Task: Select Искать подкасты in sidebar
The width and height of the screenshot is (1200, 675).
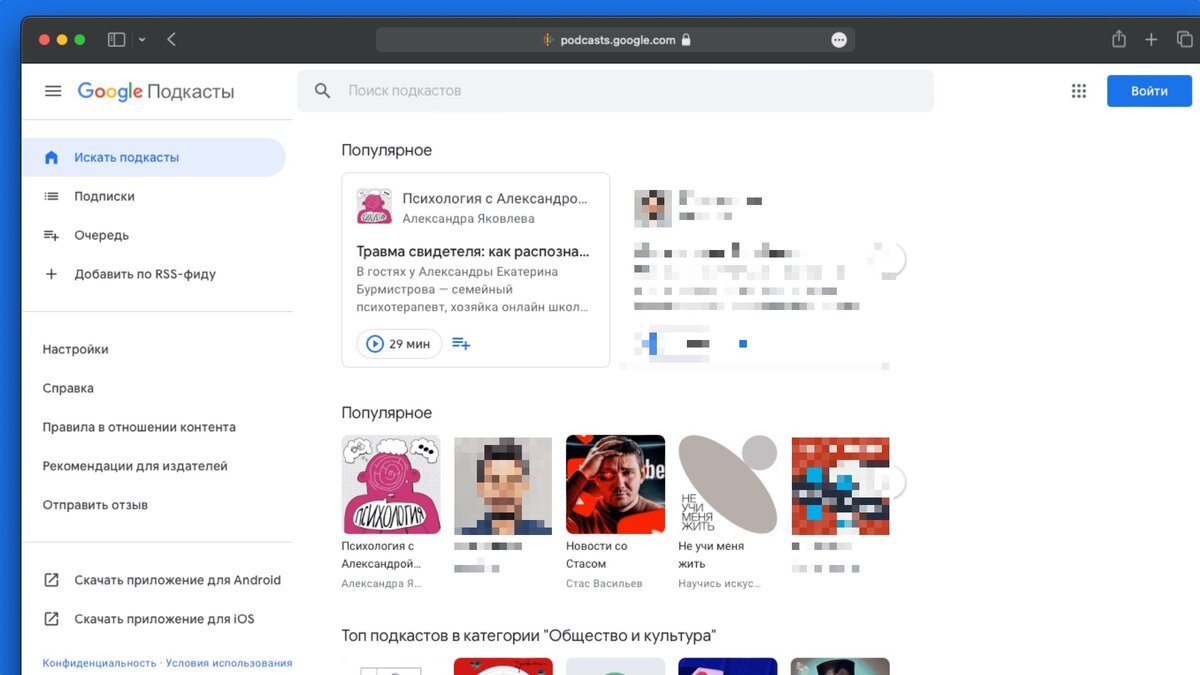Action: (153, 158)
